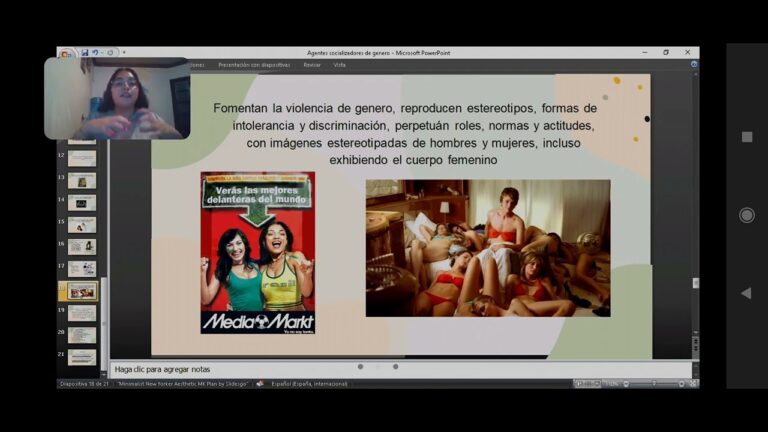768x432 pixels.
Task: Zoom in with the plus button
Action: click(x=681, y=384)
